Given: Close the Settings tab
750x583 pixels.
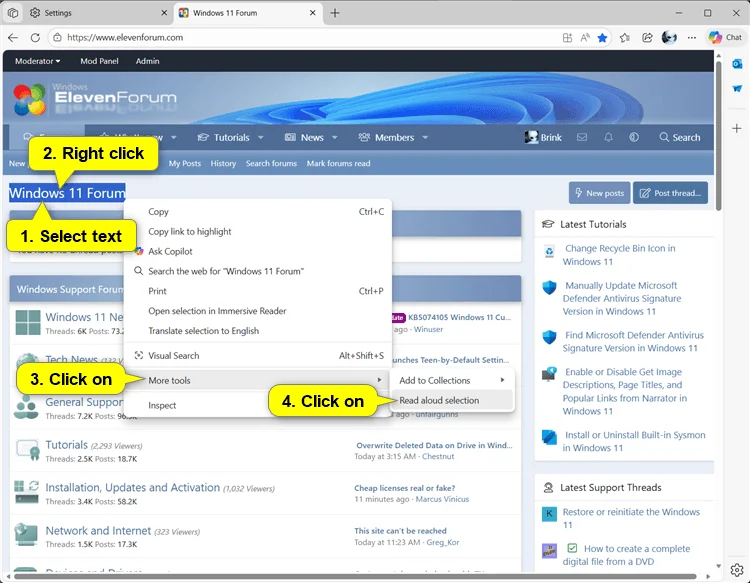Looking at the screenshot, I should coord(164,13).
